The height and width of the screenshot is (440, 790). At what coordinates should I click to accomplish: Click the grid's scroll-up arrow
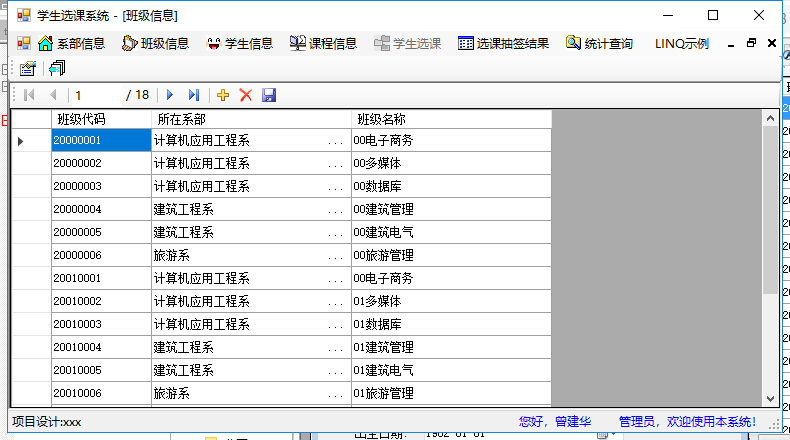pos(770,118)
